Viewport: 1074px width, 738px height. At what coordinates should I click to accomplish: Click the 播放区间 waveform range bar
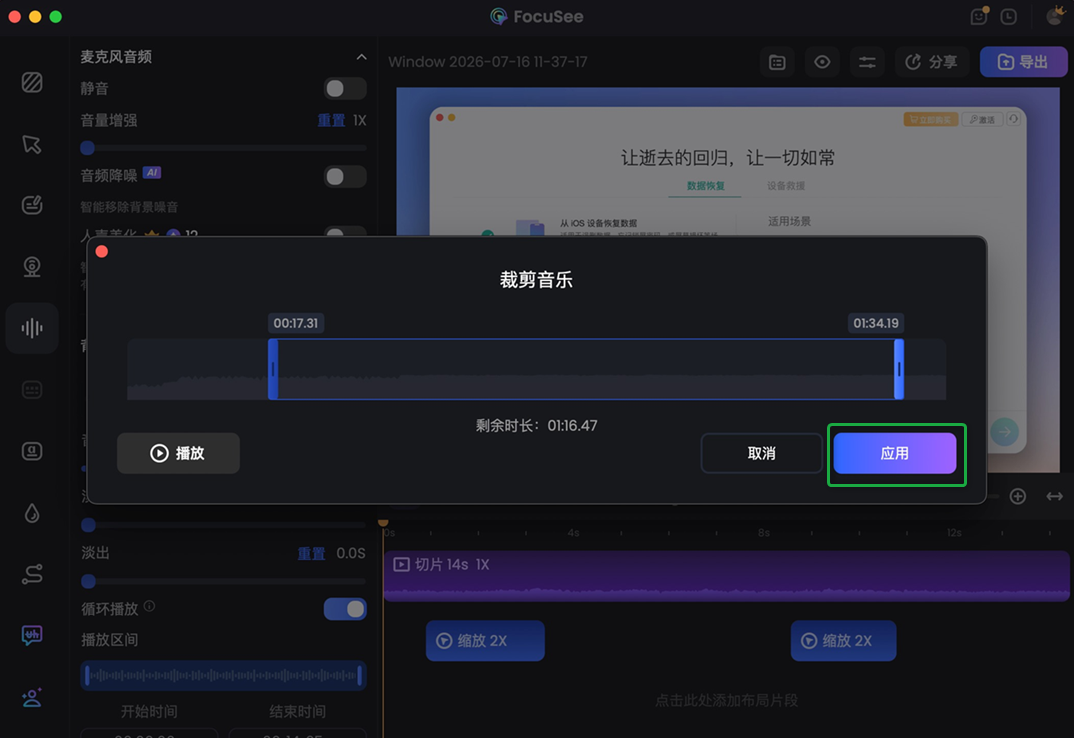pyautogui.click(x=223, y=675)
